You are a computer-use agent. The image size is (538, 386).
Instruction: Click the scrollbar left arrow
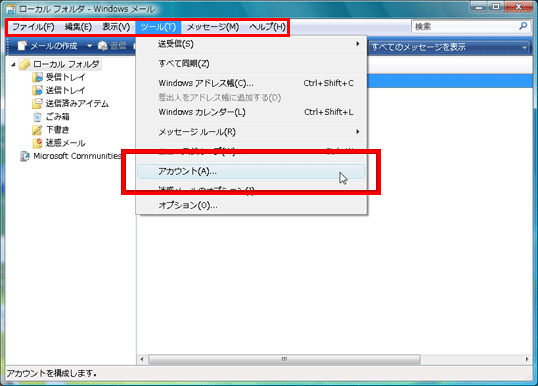coord(142,359)
